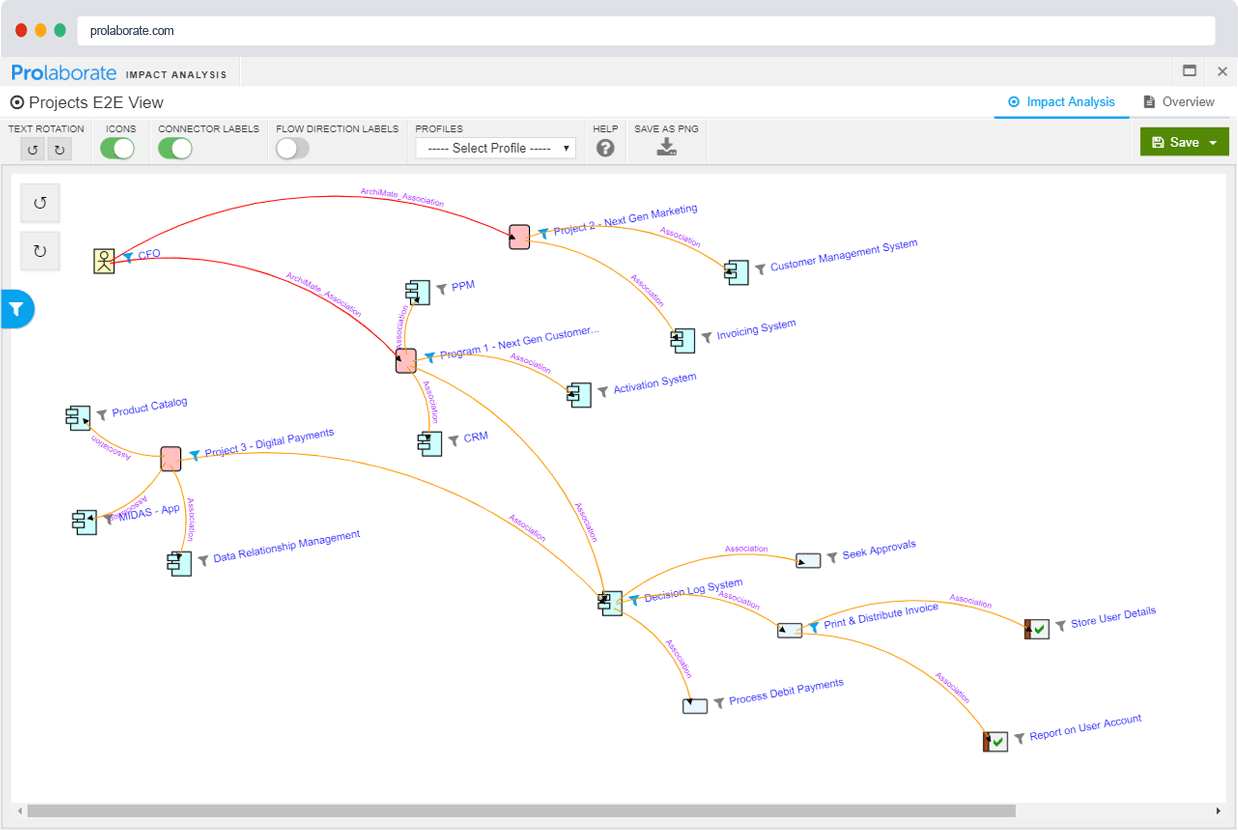Click the canvas rotate clockwise button
The image size is (1238, 830).
click(x=39, y=251)
